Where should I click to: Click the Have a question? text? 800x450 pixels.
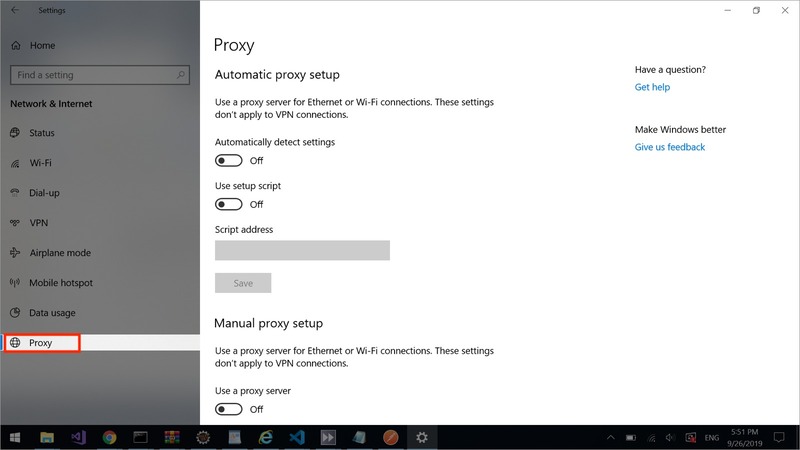(x=670, y=69)
